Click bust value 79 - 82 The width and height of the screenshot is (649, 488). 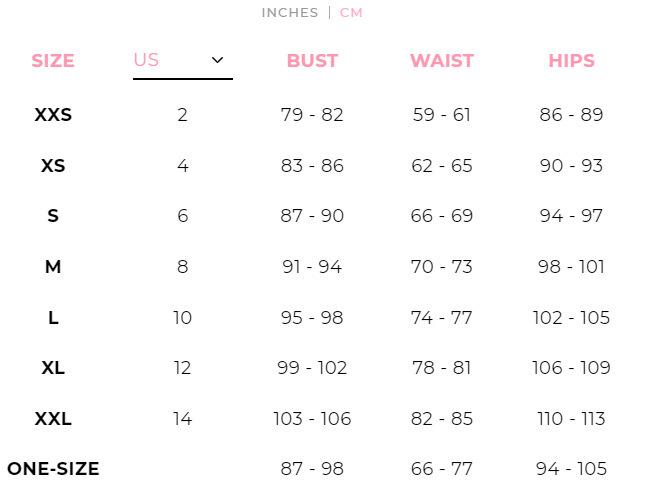[312, 115]
